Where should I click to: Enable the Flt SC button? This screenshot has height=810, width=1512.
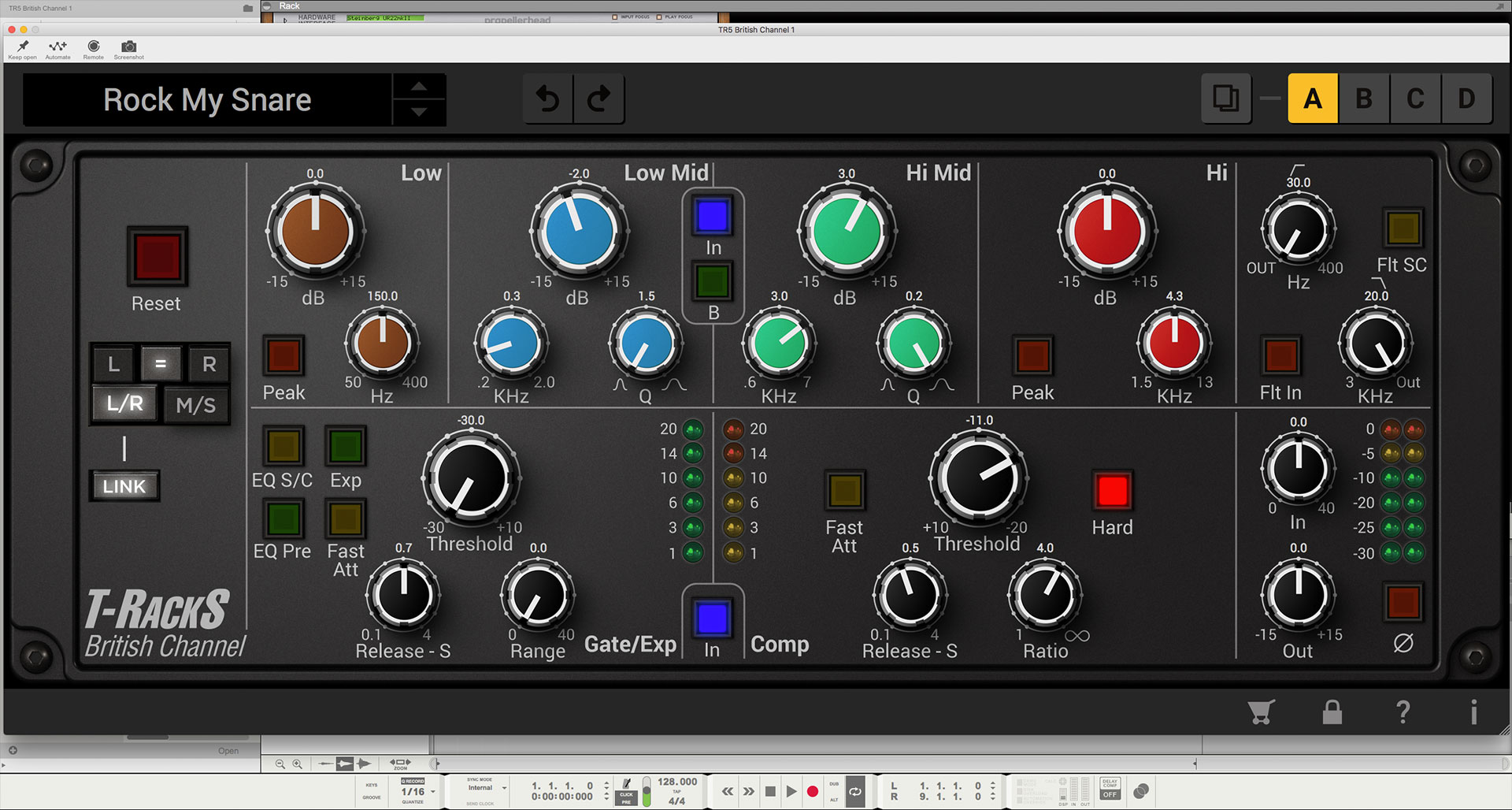tap(1403, 229)
